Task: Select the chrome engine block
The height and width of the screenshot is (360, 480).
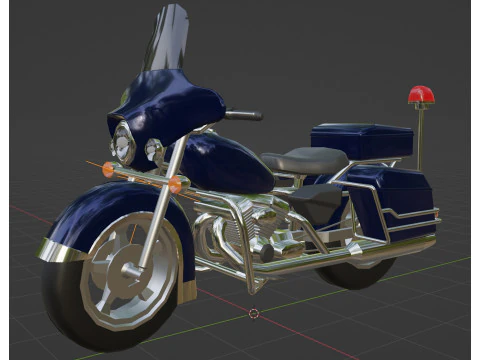Action: pos(257,227)
